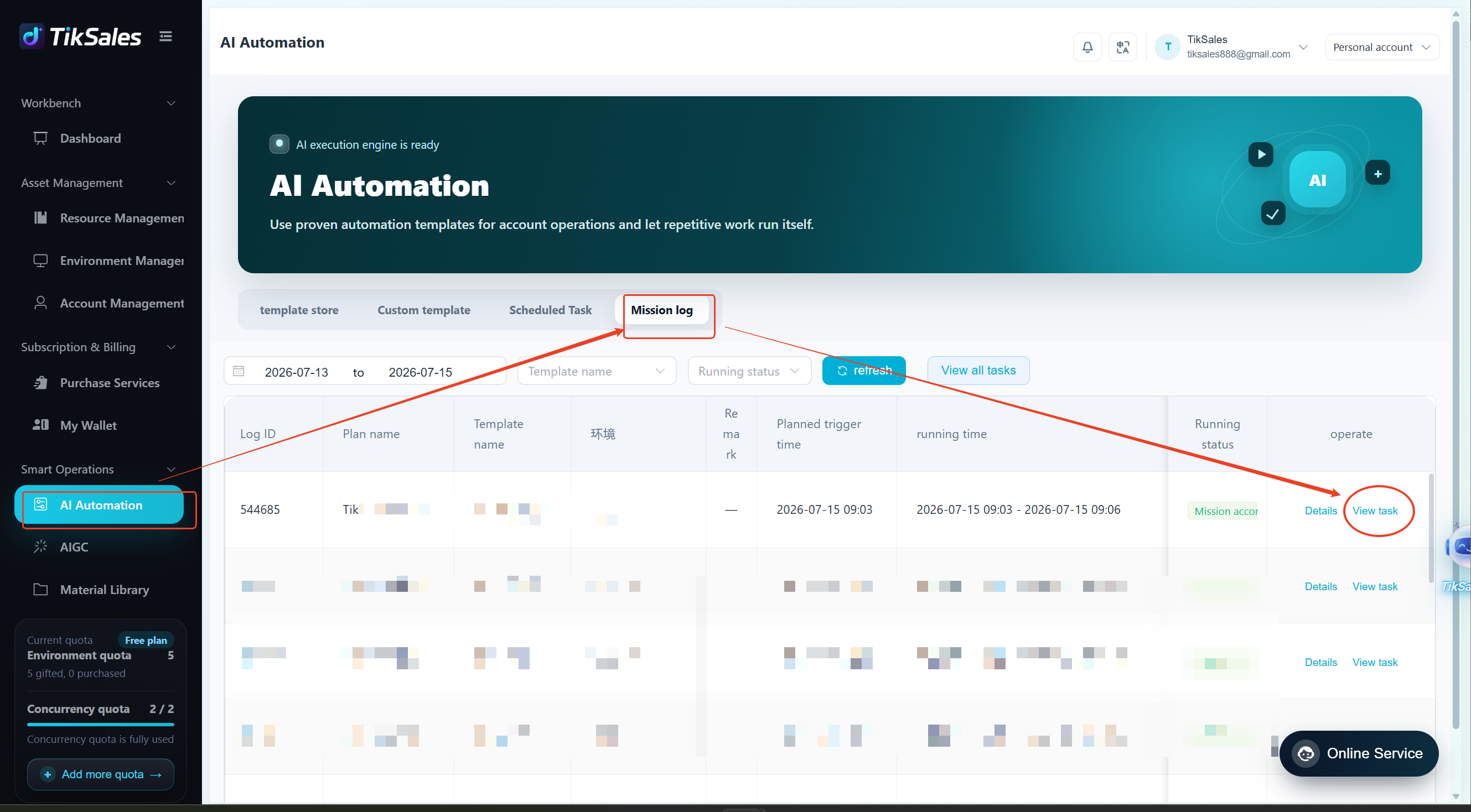
Task: Open View task for log 544685
Action: click(1375, 511)
